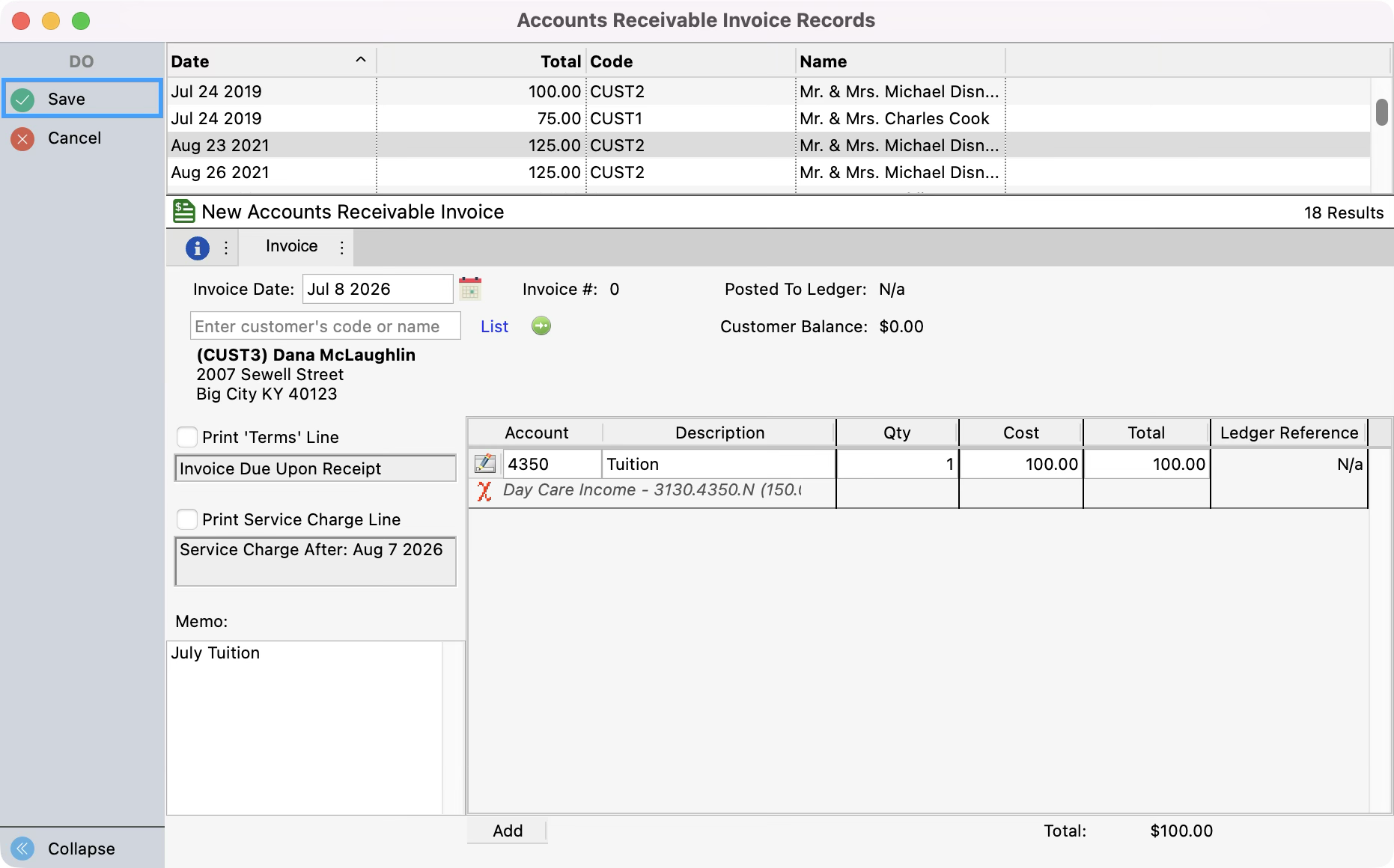Click the 18 Results label
1394x868 pixels.
point(1343,213)
